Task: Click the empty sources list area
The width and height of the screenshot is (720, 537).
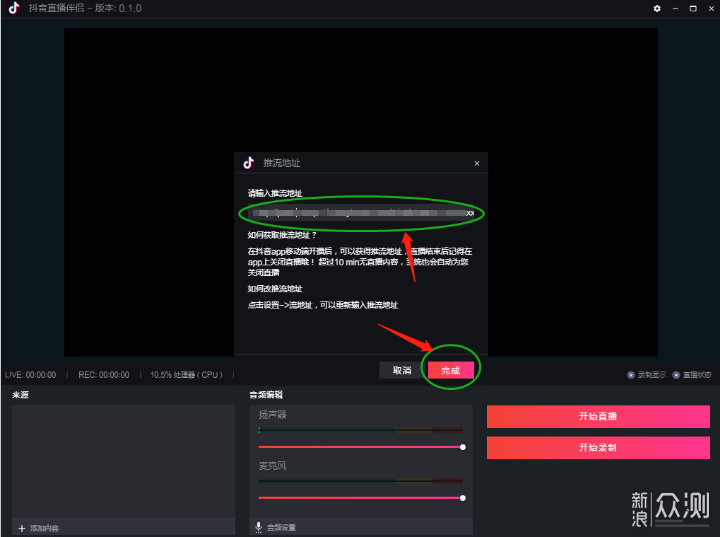Action: pyautogui.click(x=123, y=461)
